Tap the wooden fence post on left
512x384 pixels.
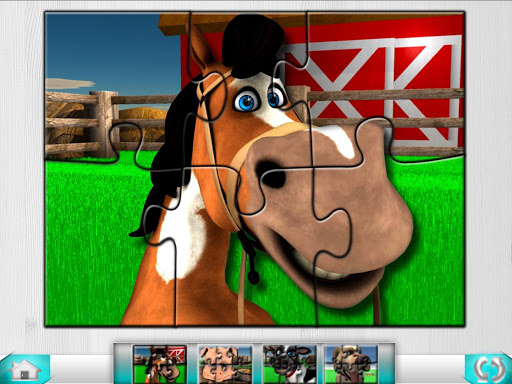[x=104, y=125]
